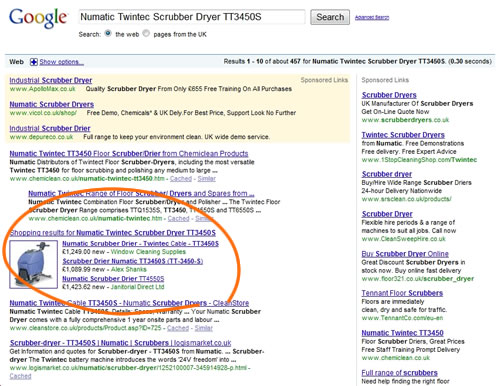The image size is (500, 386).
Task: Open 'Scrubber dryer' srsclean sidebar ad
Action: (x=387, y=174)
